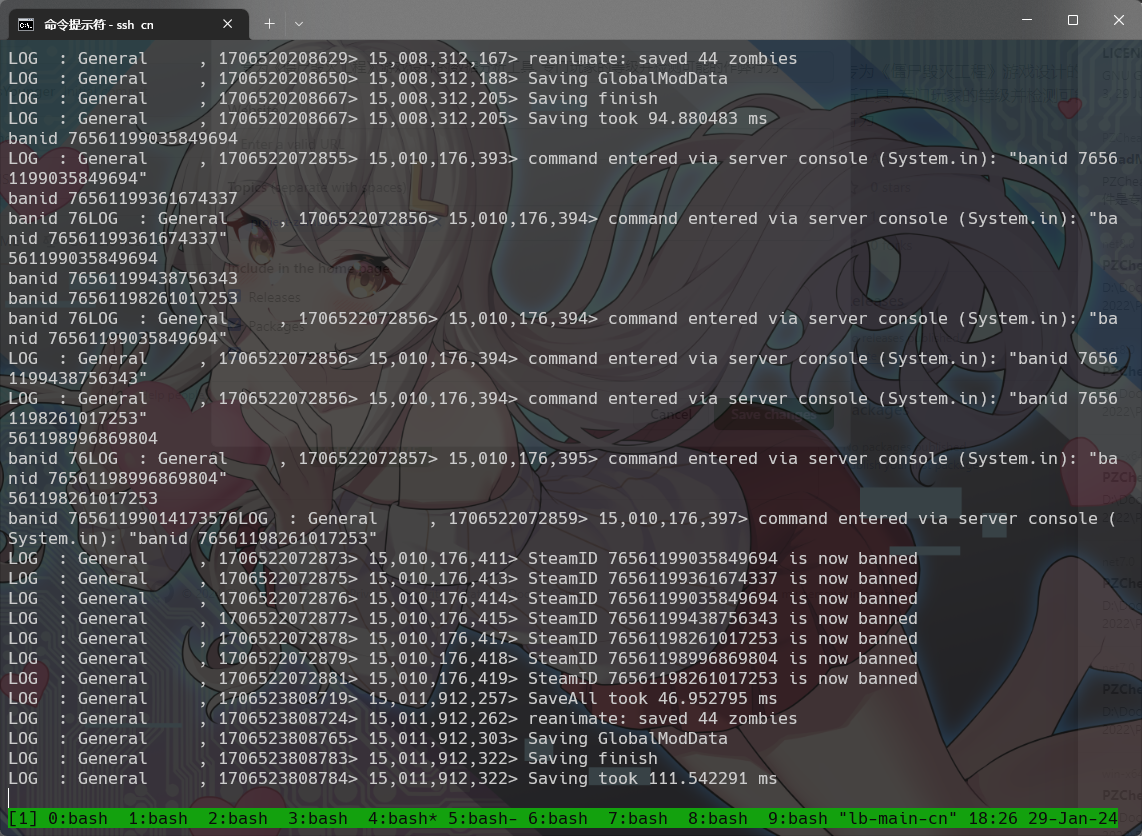Select active tmux window 4:bash*
Viewport: 1142px width, 836px height.
pos(403,819)
